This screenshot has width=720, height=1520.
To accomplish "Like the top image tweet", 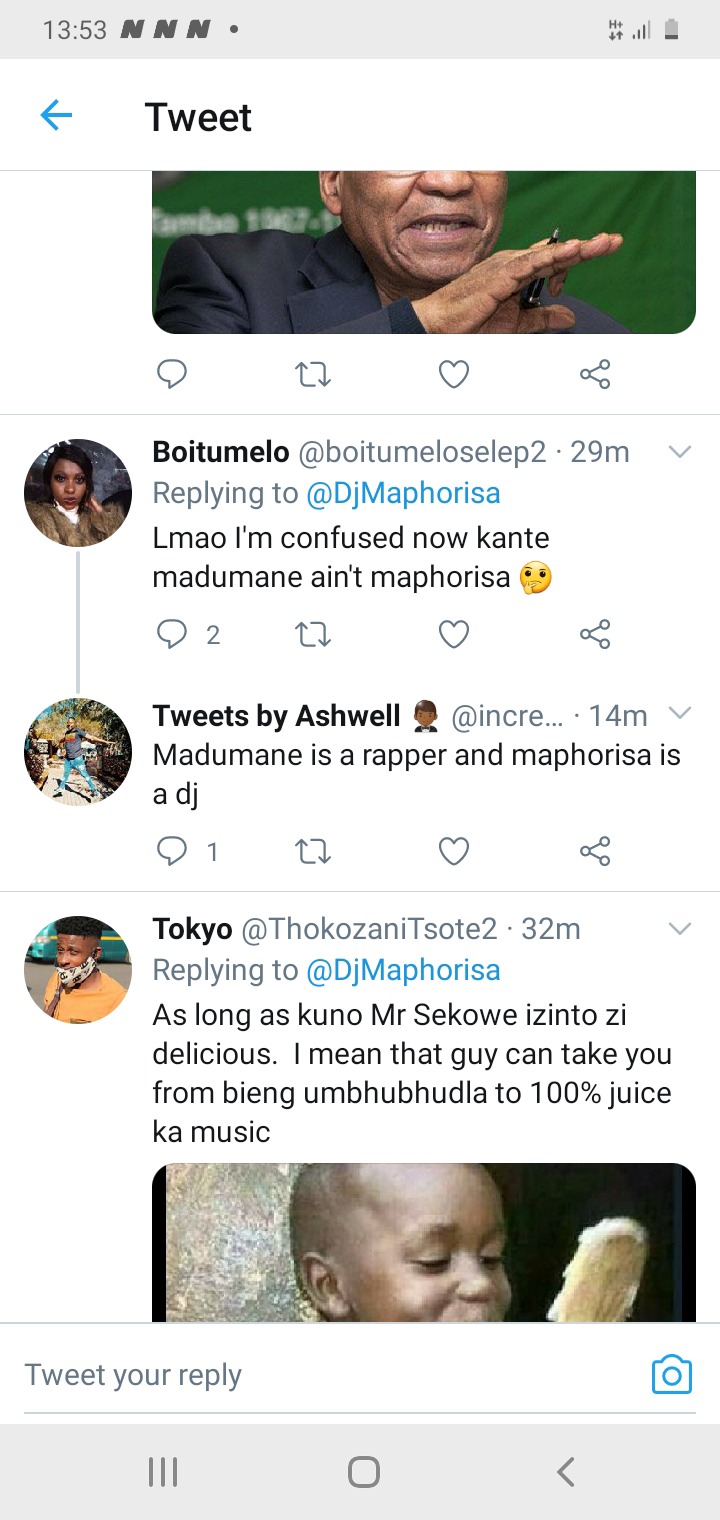I will [x=454, y=375].
